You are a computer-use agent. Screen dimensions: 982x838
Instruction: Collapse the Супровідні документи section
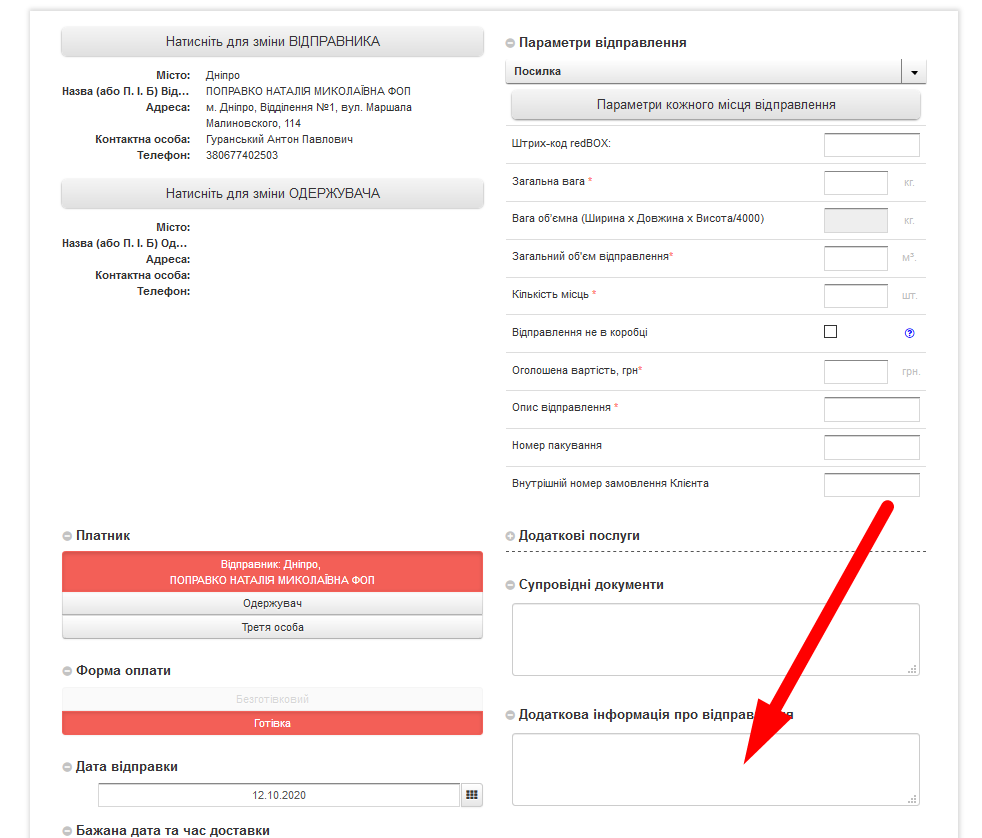click(511, 585)
